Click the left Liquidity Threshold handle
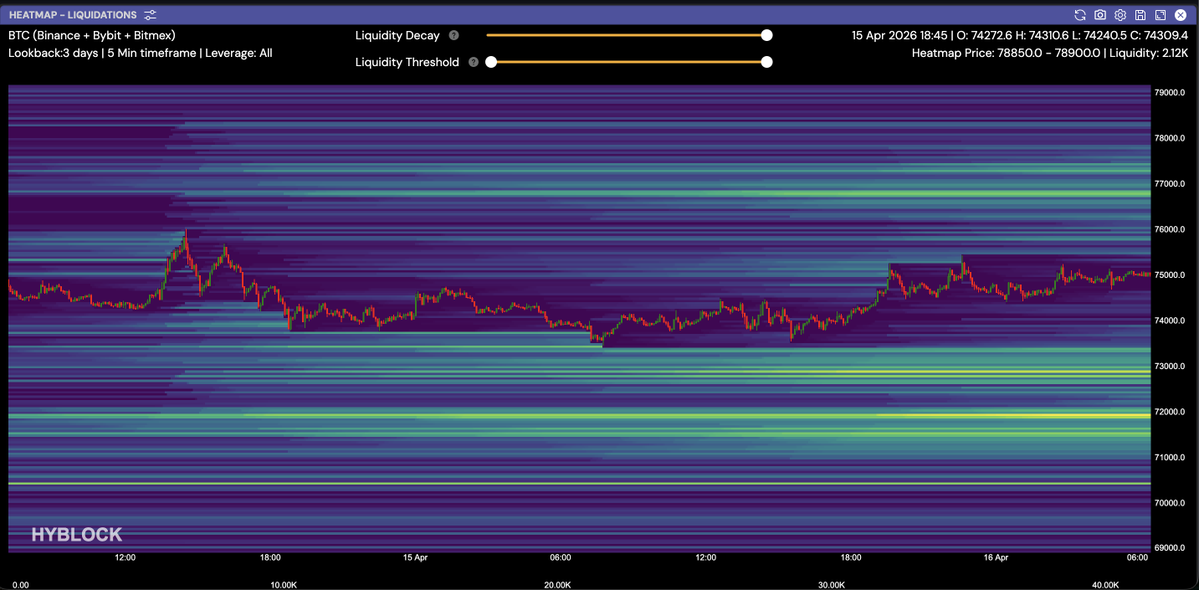1199x590 pixels. [491, 62]
